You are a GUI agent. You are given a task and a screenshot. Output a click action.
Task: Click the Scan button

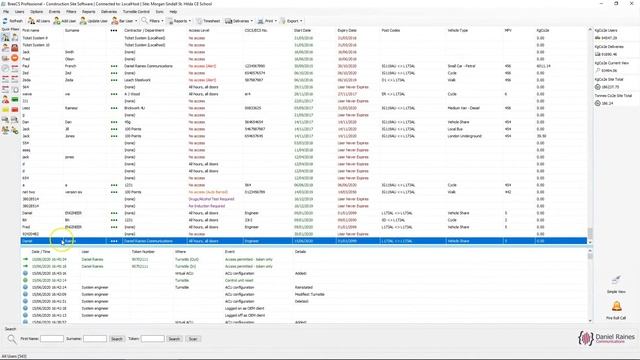coord(193,339)
